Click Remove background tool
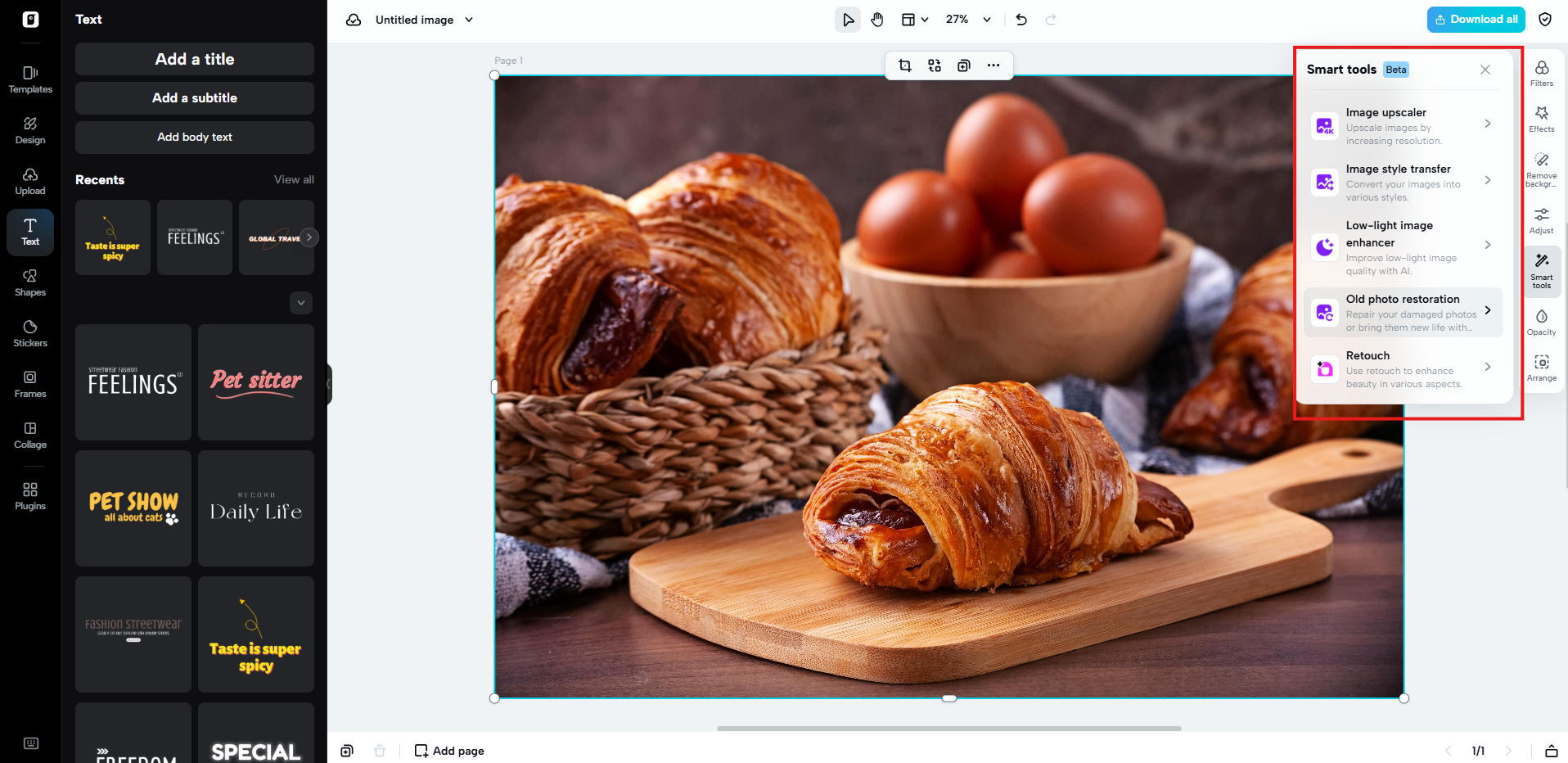Image resolution: width=1568 pixels, height=763 pixels. tap(1542, 169)
